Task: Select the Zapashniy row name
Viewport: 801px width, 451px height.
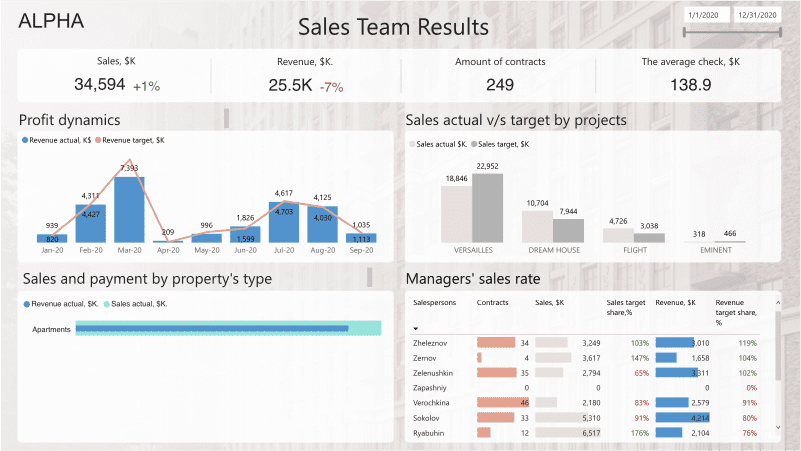Action: click(430, 388)
